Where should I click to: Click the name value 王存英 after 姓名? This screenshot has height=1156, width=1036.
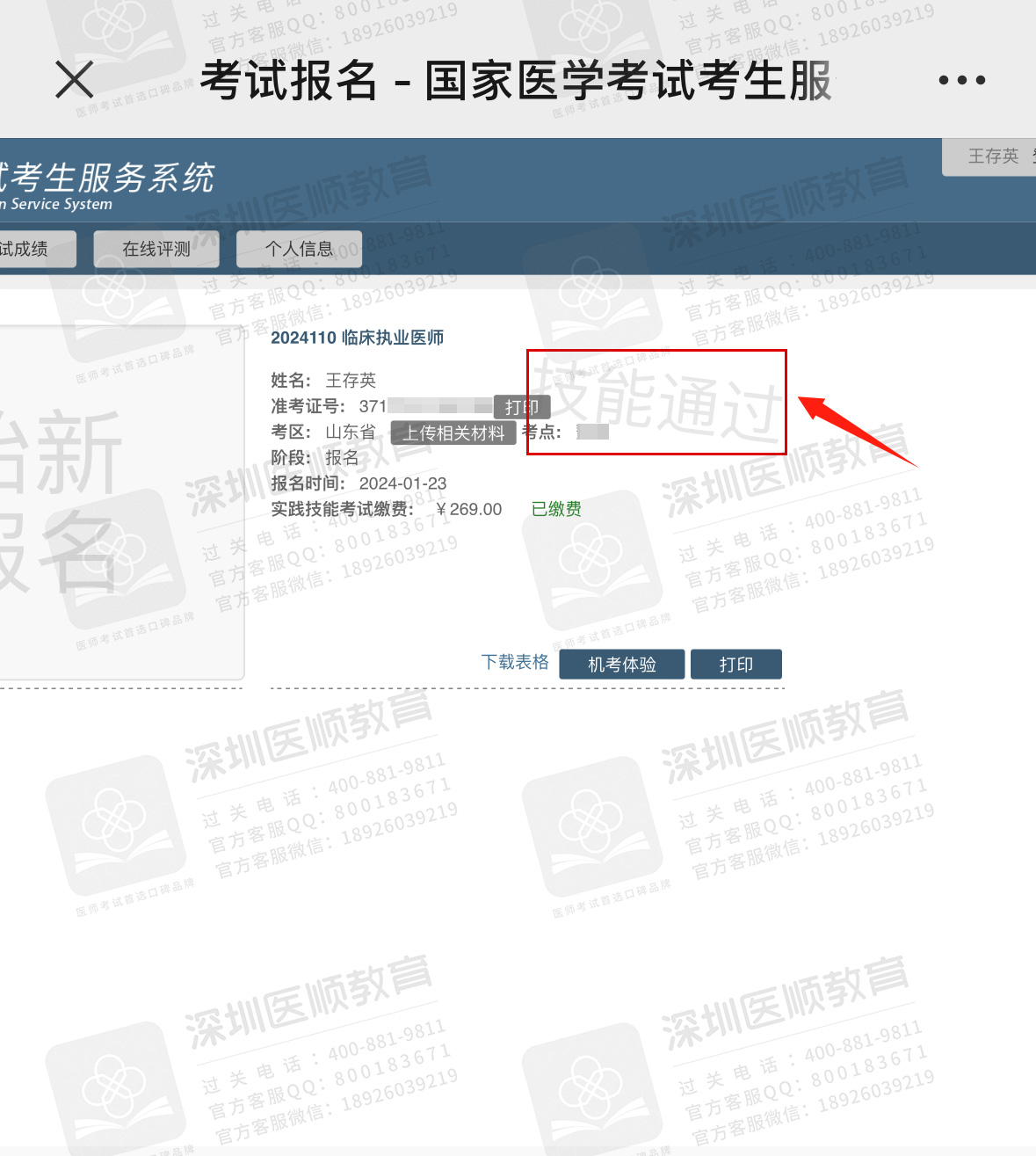click(351, 381)
